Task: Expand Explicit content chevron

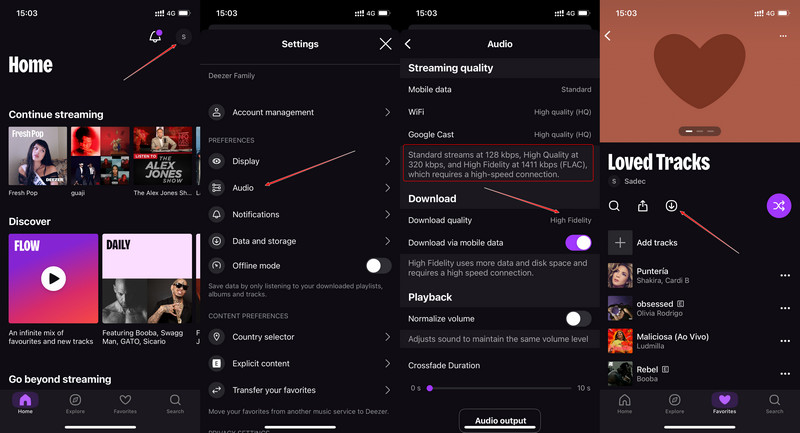Action: 387,363
